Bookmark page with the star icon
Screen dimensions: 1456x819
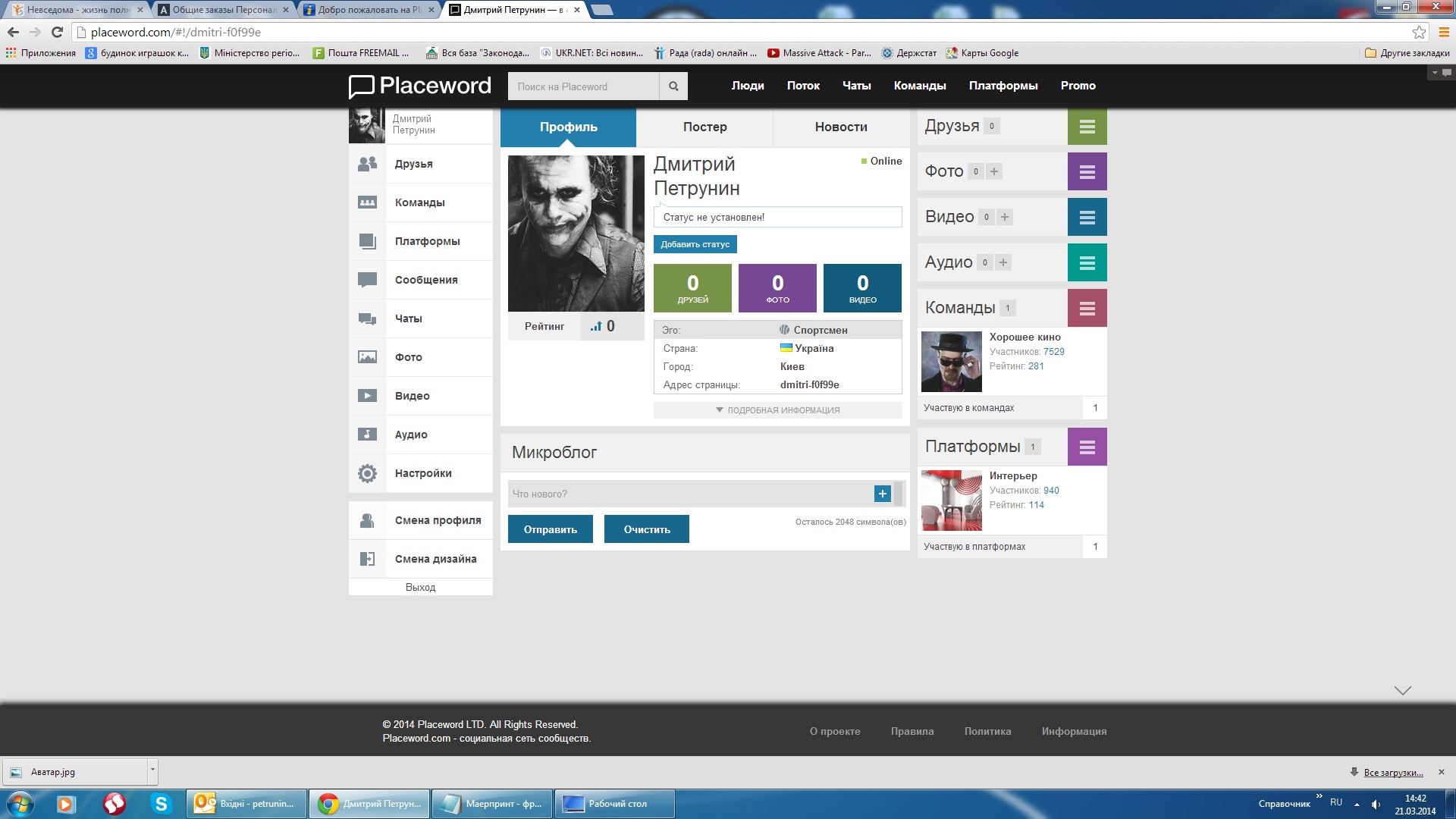pyautogui.click(x=1419, y=32)
